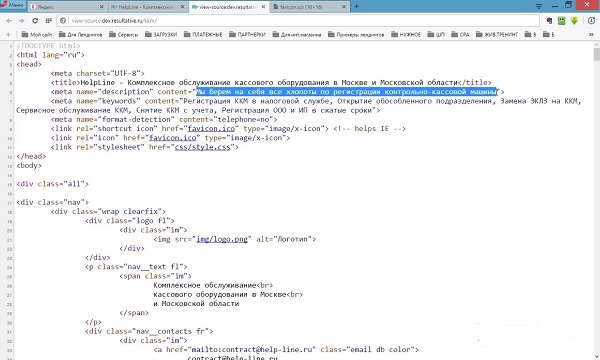
Task: Go forward to next page
Action: tap(21, 21)
